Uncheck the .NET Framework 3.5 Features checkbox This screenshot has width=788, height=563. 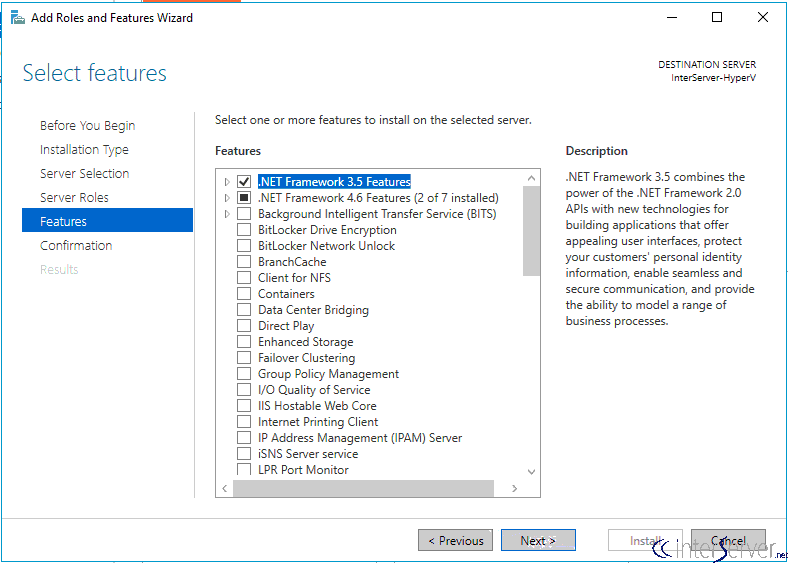coord(244,181)
